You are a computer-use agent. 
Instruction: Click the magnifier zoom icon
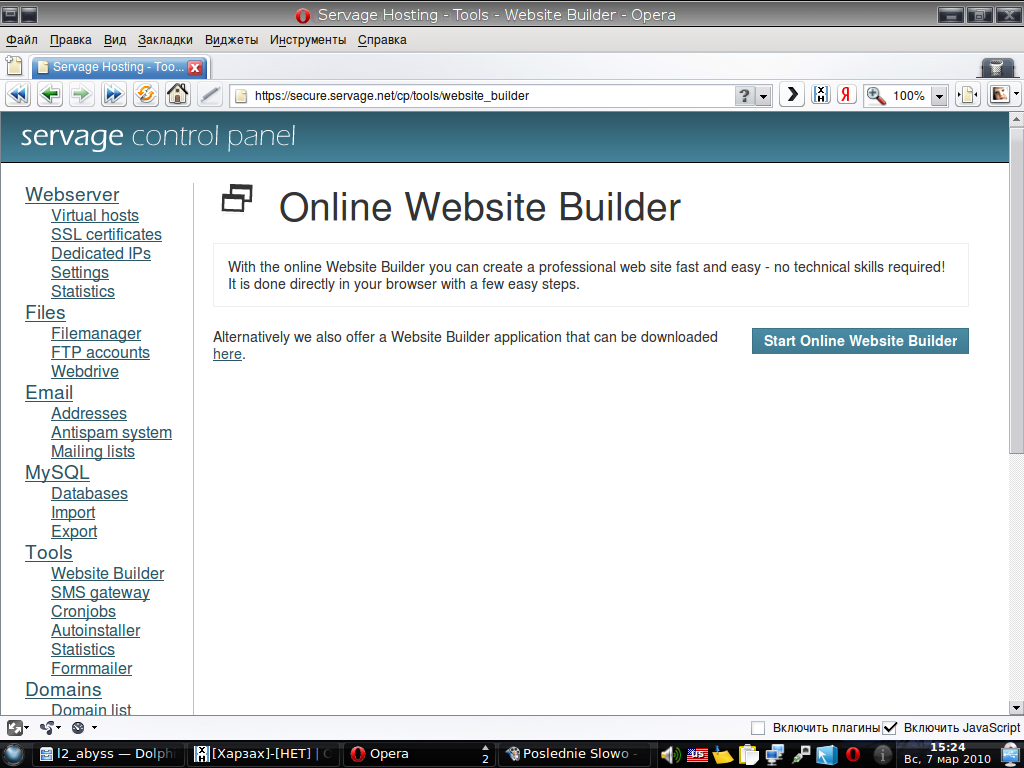coord(876,96)
